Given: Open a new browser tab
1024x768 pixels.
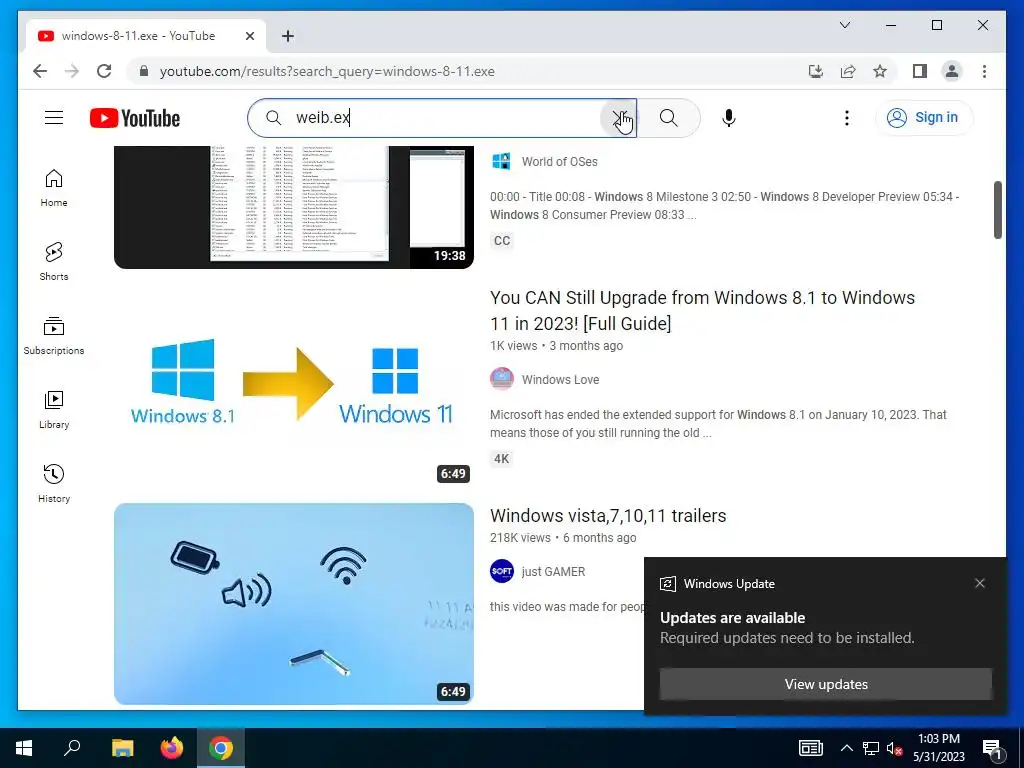Looking at the screenshot, I should click(x=287, y=36).
